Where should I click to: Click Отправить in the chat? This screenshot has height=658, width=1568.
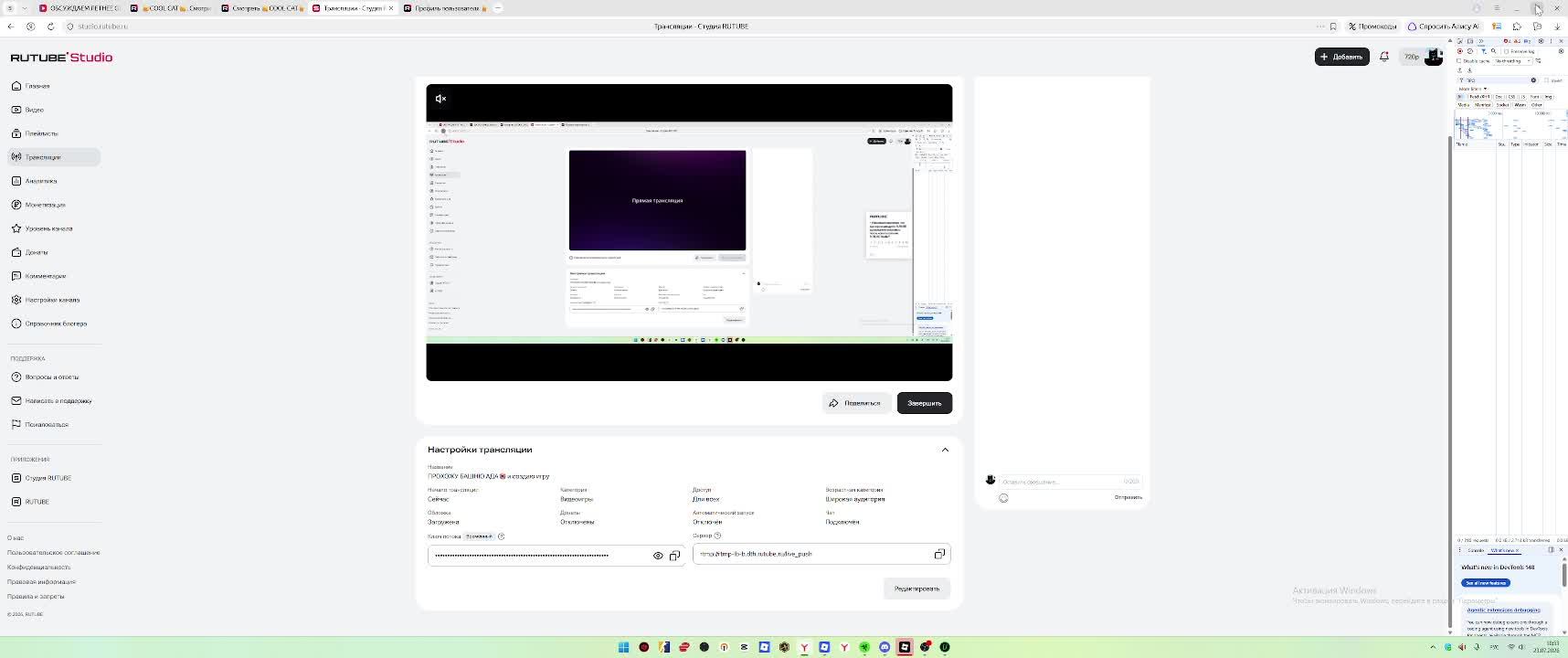1128,497
